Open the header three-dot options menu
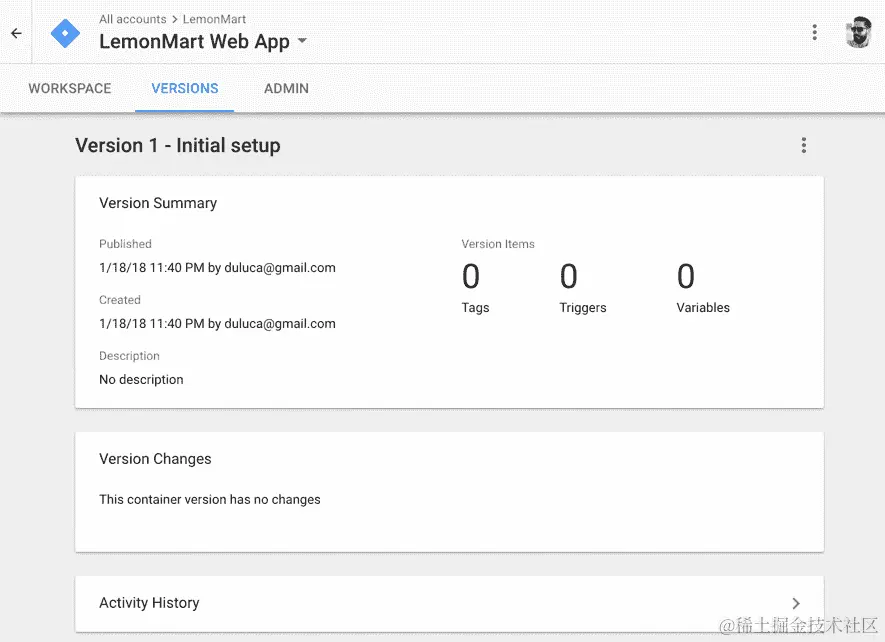 tap(814, 32)
